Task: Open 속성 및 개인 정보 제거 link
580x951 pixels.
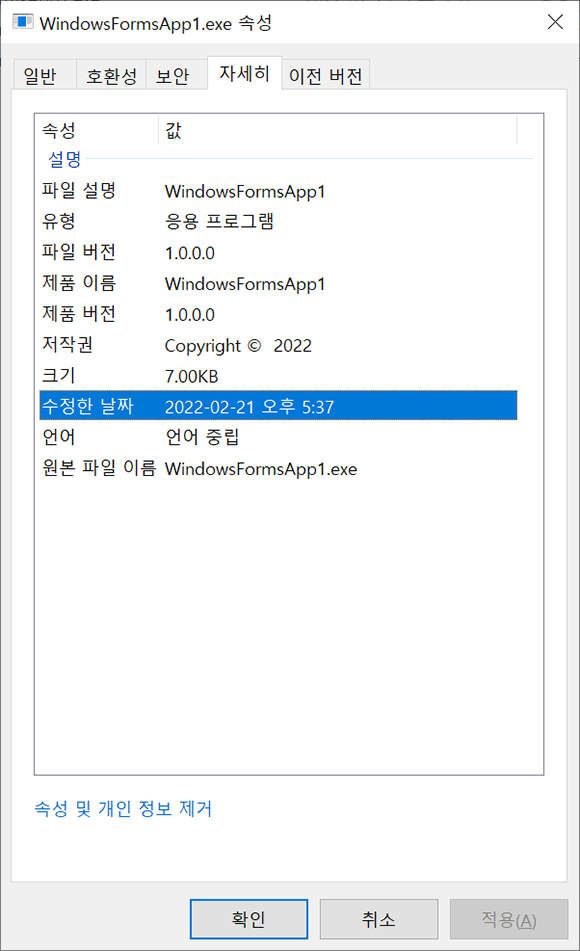Action: coord(123,808)
